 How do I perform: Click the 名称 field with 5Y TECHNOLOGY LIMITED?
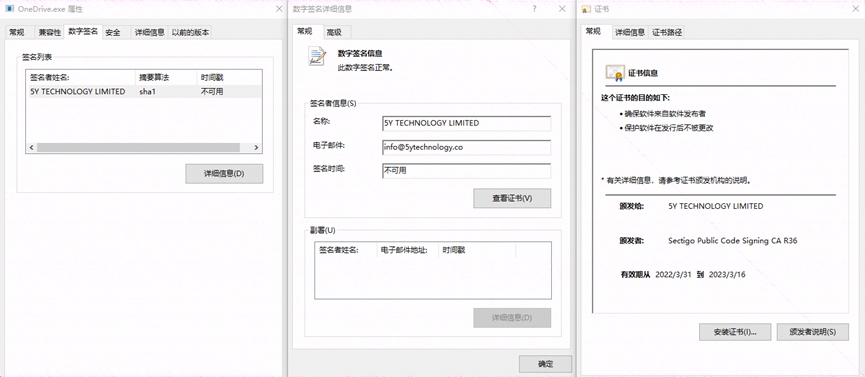pos(467,123)
